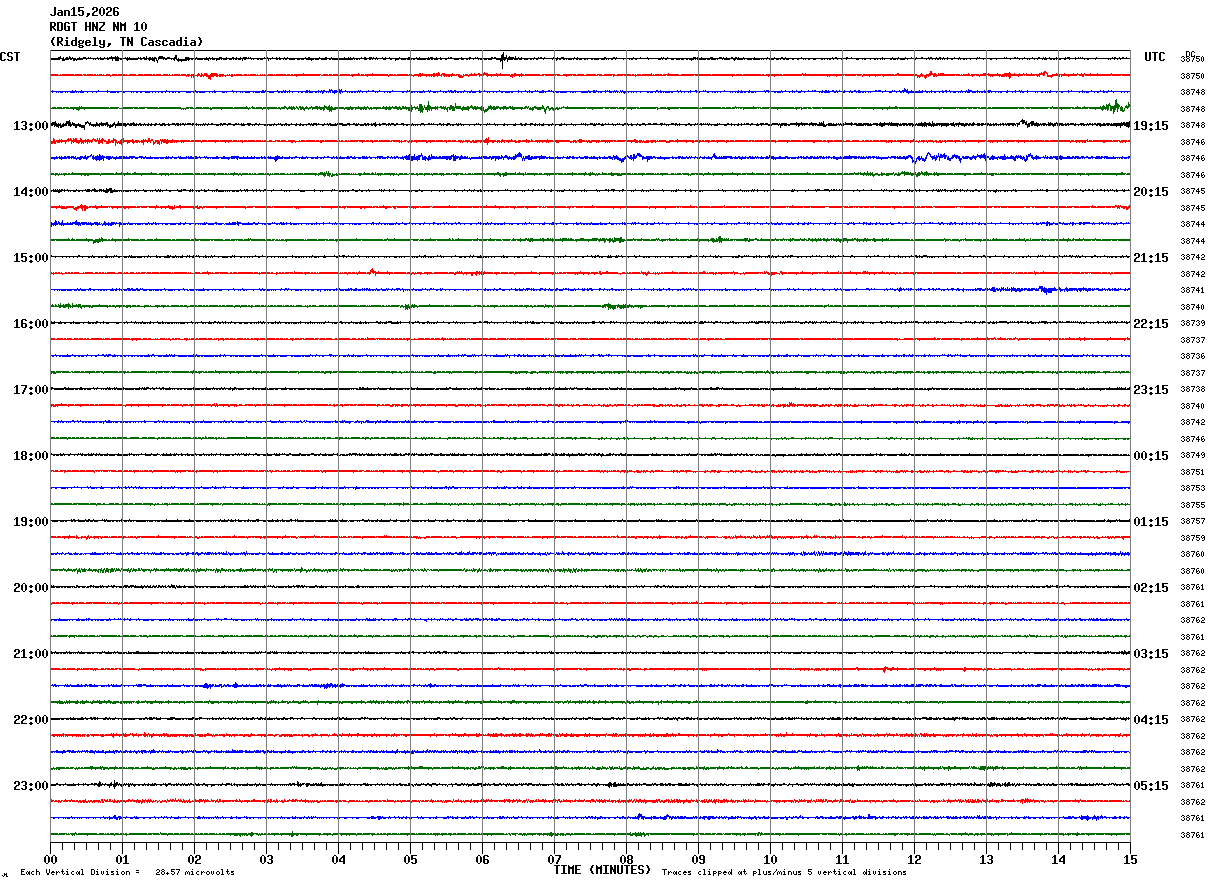Image resolution: width=1210 pixels, height=886 pixels.
Task: Click the 20:00 CST time label
Action: [30, 588]
